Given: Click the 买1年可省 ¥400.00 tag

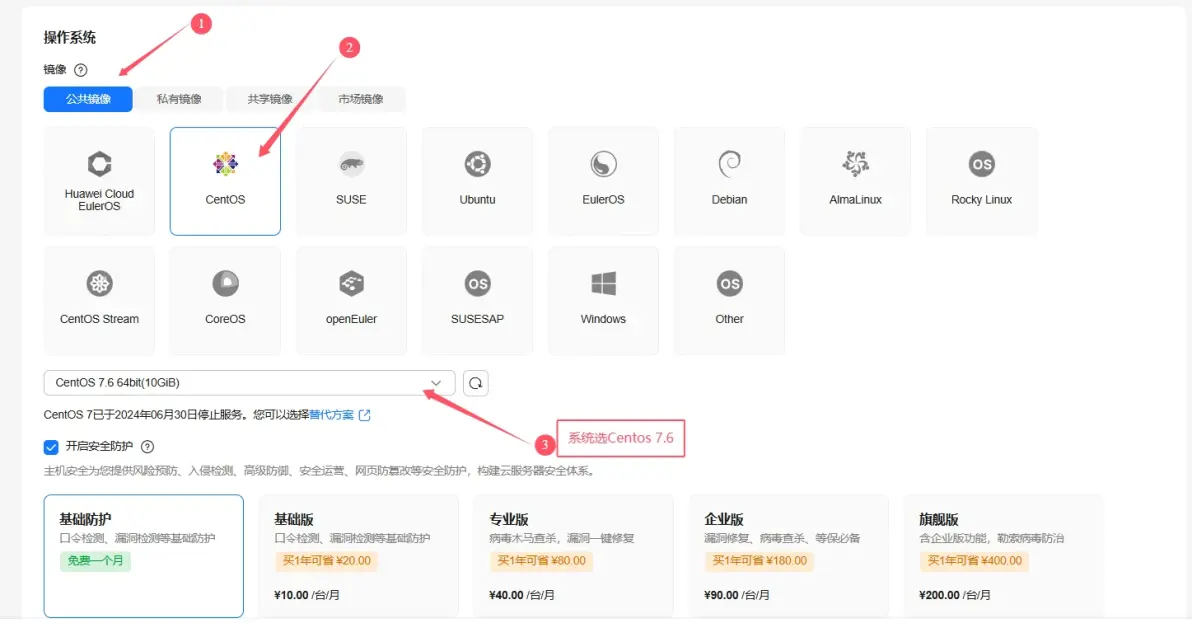Looking at the screenshot, I should 975,561.
